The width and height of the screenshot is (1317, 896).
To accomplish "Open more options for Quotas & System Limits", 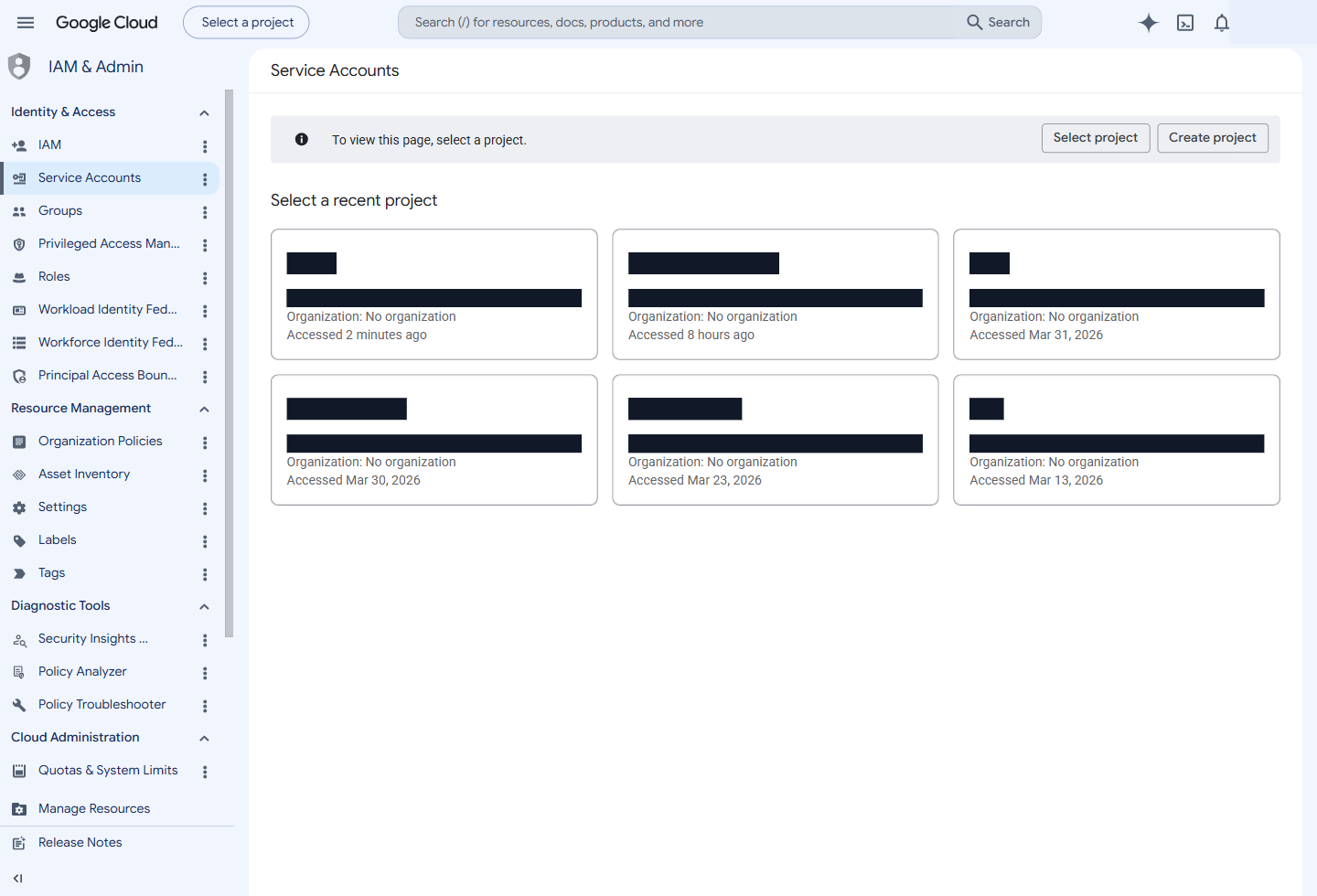I will 205,772.
